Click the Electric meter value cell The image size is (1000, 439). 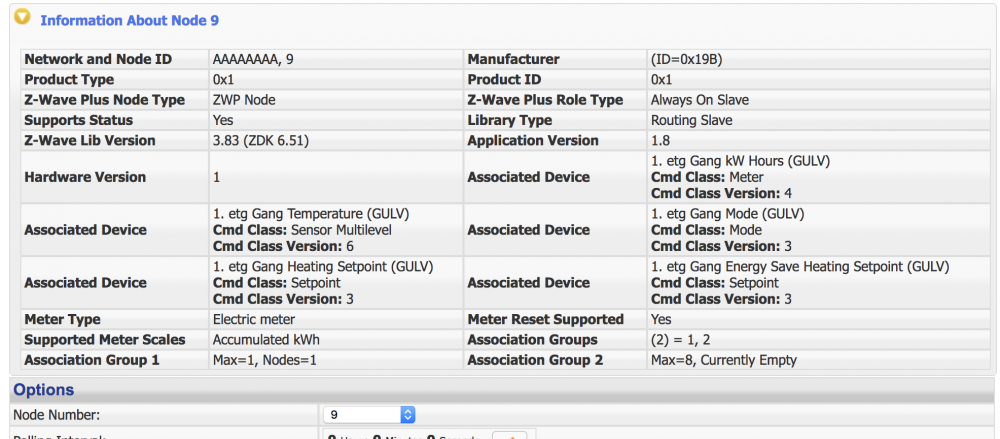[x=254, y=320]
